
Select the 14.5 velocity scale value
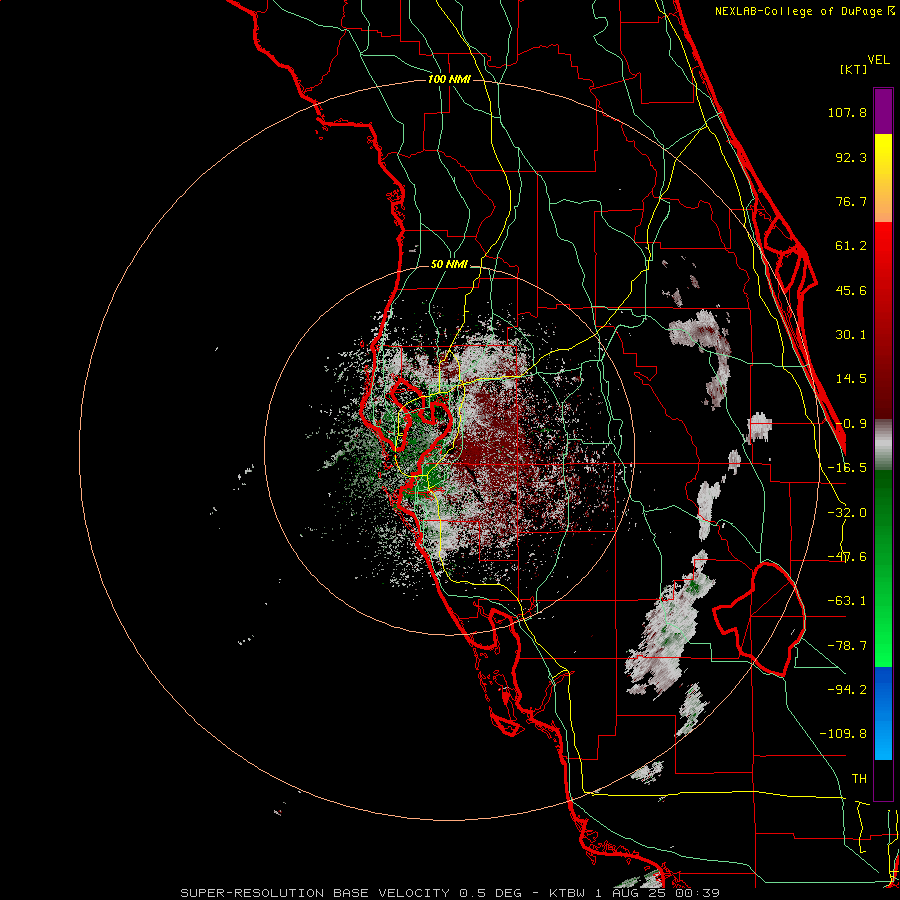pos(851,379)
